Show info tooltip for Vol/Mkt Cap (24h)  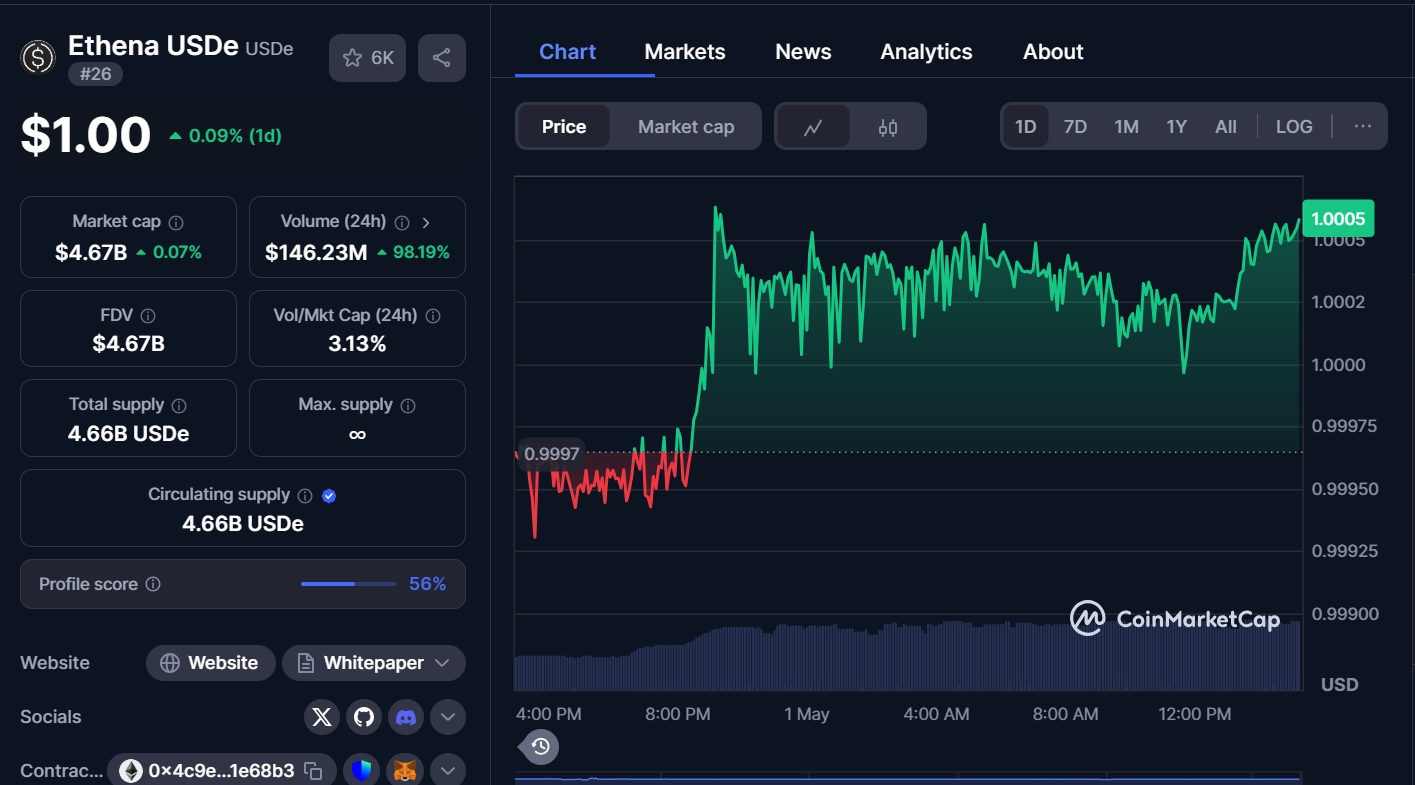click(x=433, y=315)
